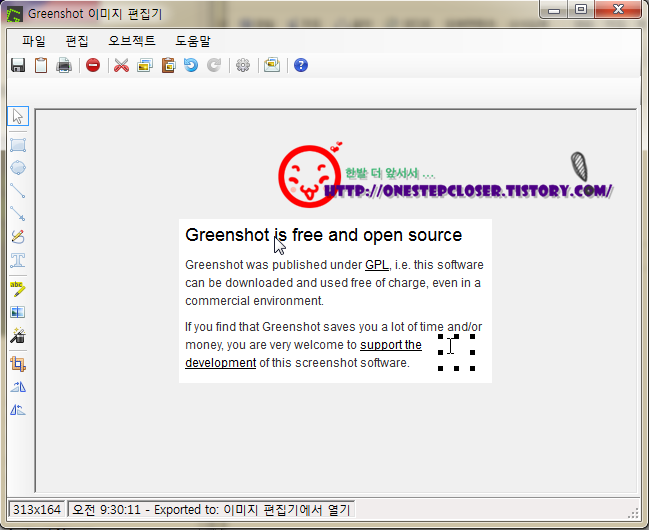Click the blue Undo arrow
The image size is (649, 530).
point(191,65)
